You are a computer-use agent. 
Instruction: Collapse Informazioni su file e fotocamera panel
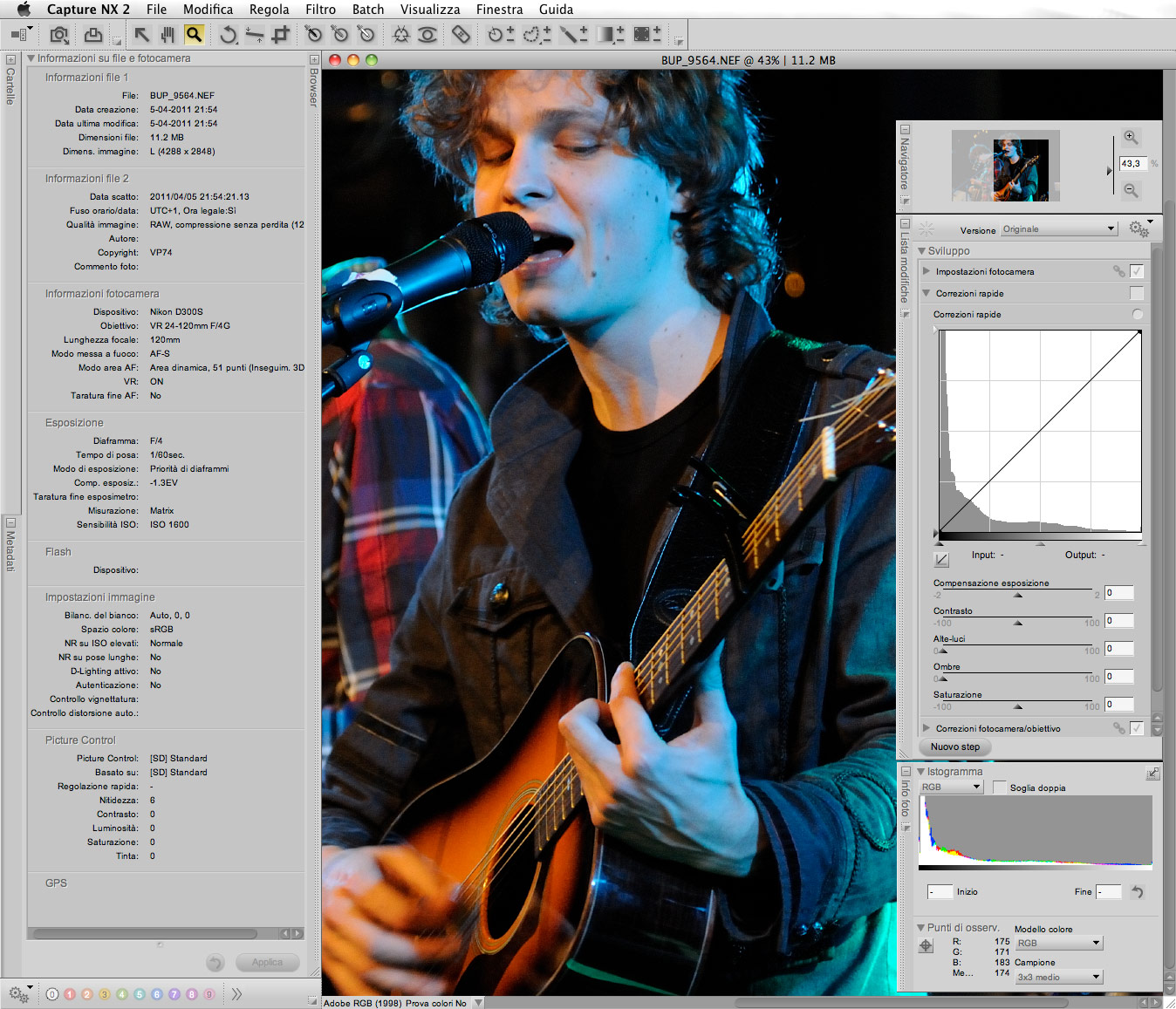31,58
